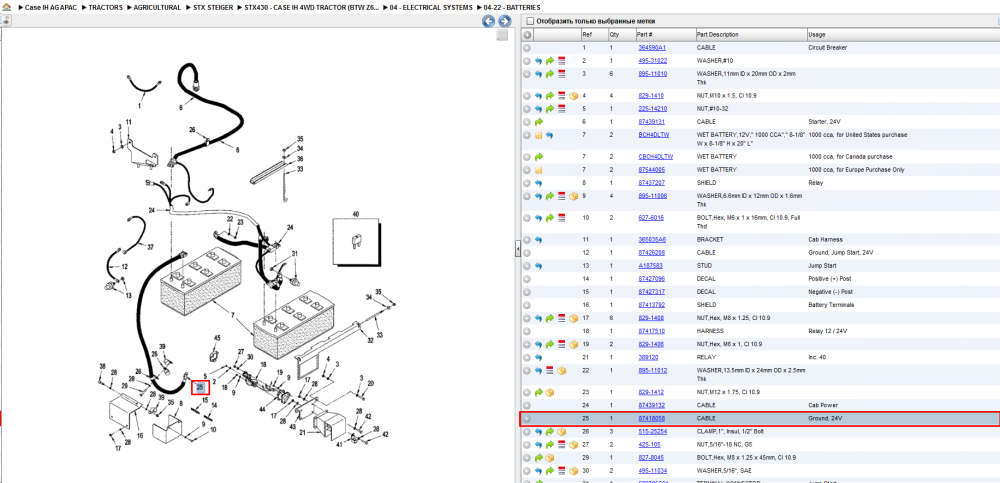The width and height of the screenshot is (1000, 483).
Task: Open part number link BCH4DLTW
Action: coord(654,135)
